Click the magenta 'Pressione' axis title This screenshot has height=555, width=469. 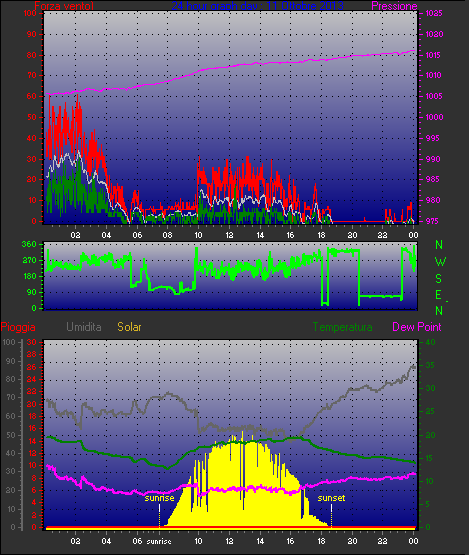[394, 6]
